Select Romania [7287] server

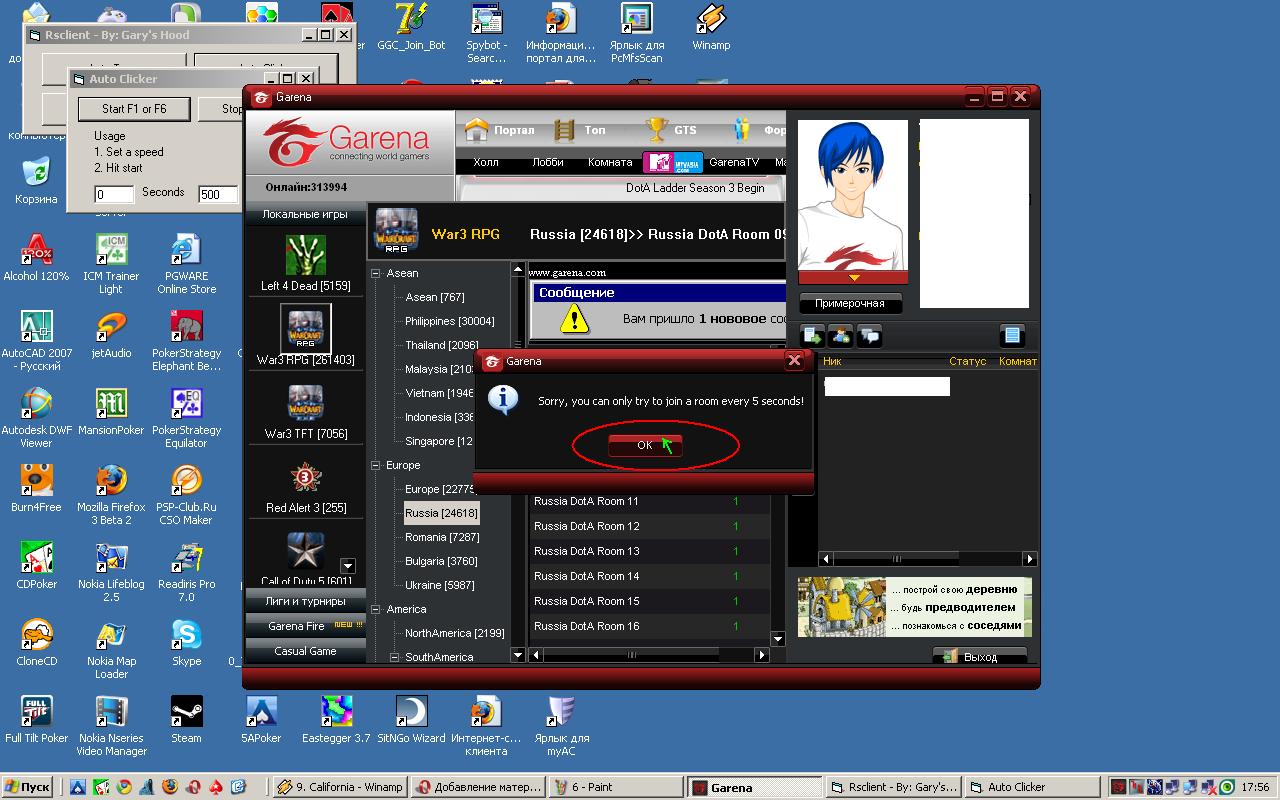[x=441, y=537]
